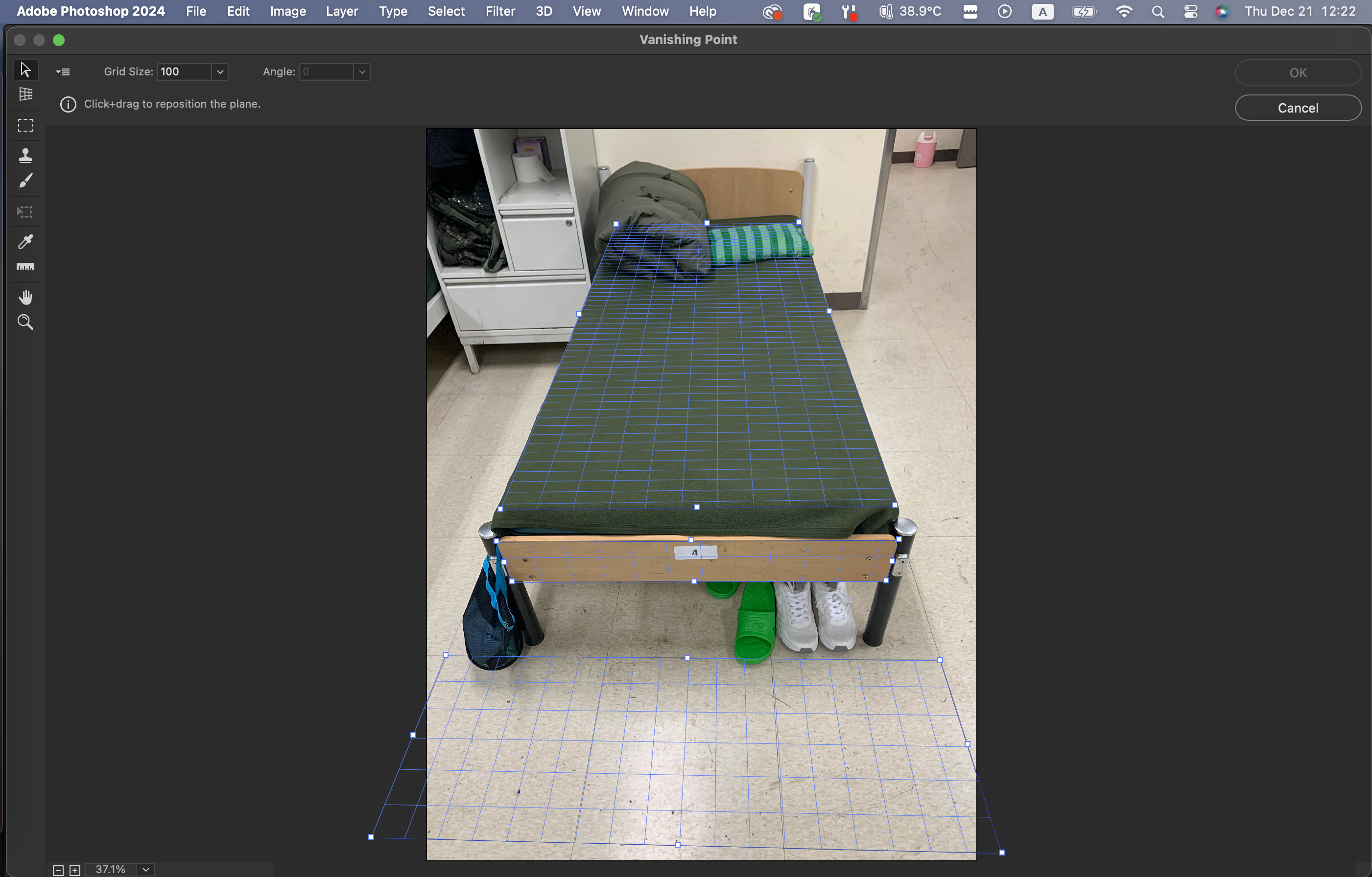This screenshot has width=1372, height=877.
Task: Click the Grid Size input field
Action: coord(184,72)
